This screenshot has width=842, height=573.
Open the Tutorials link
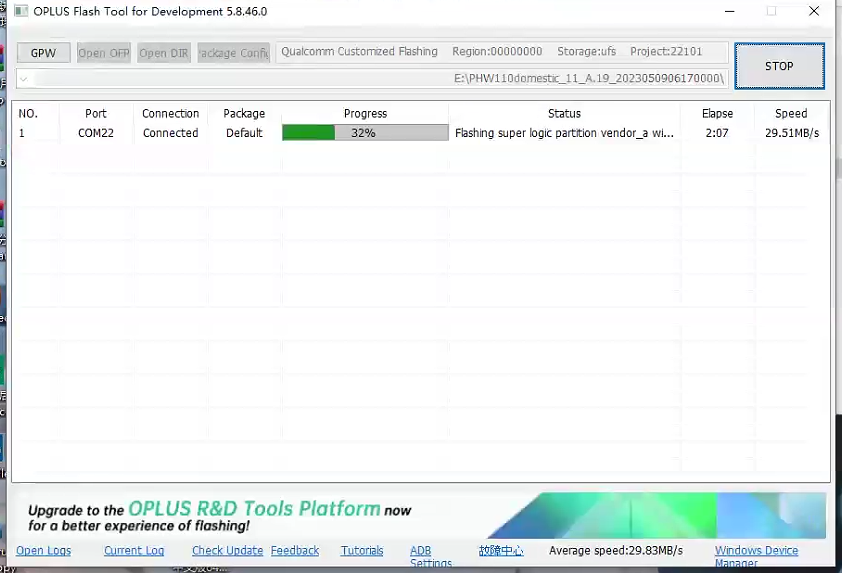tap(362, 550)
